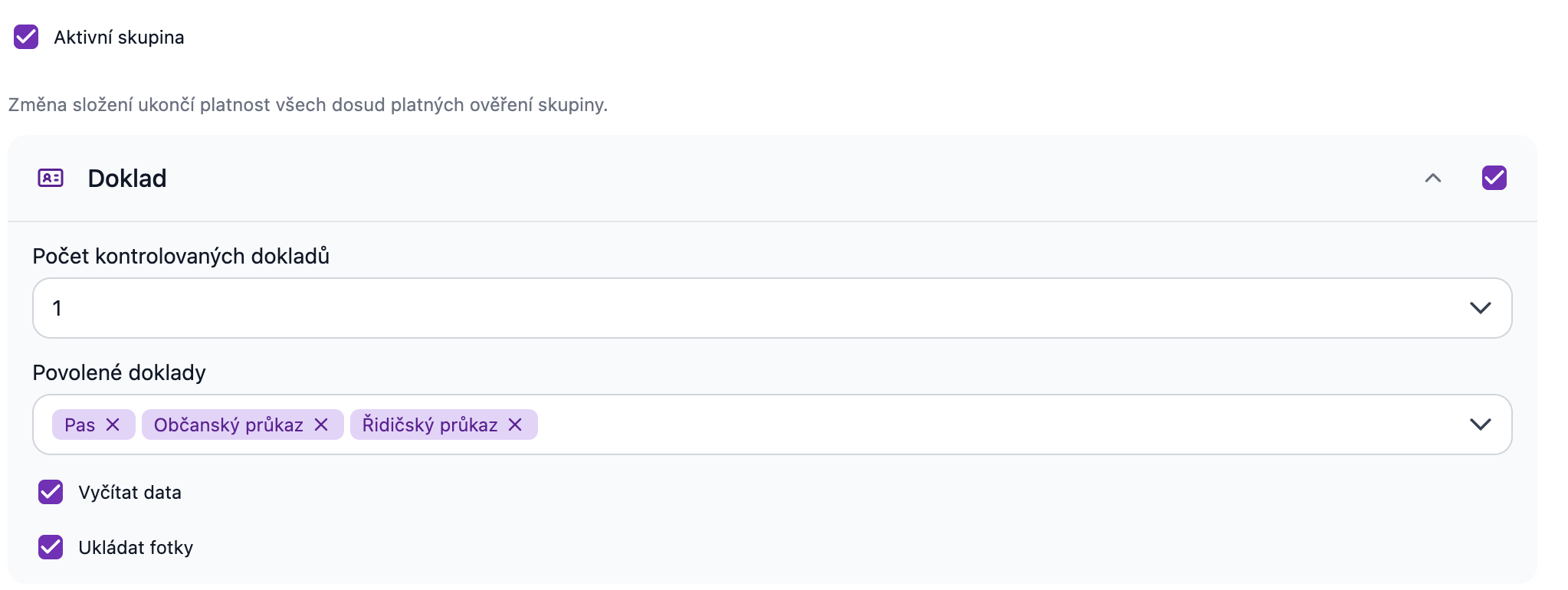Click the value 1 in document count select
Screen dimensions: 1568x590
(x=57, y=308)
